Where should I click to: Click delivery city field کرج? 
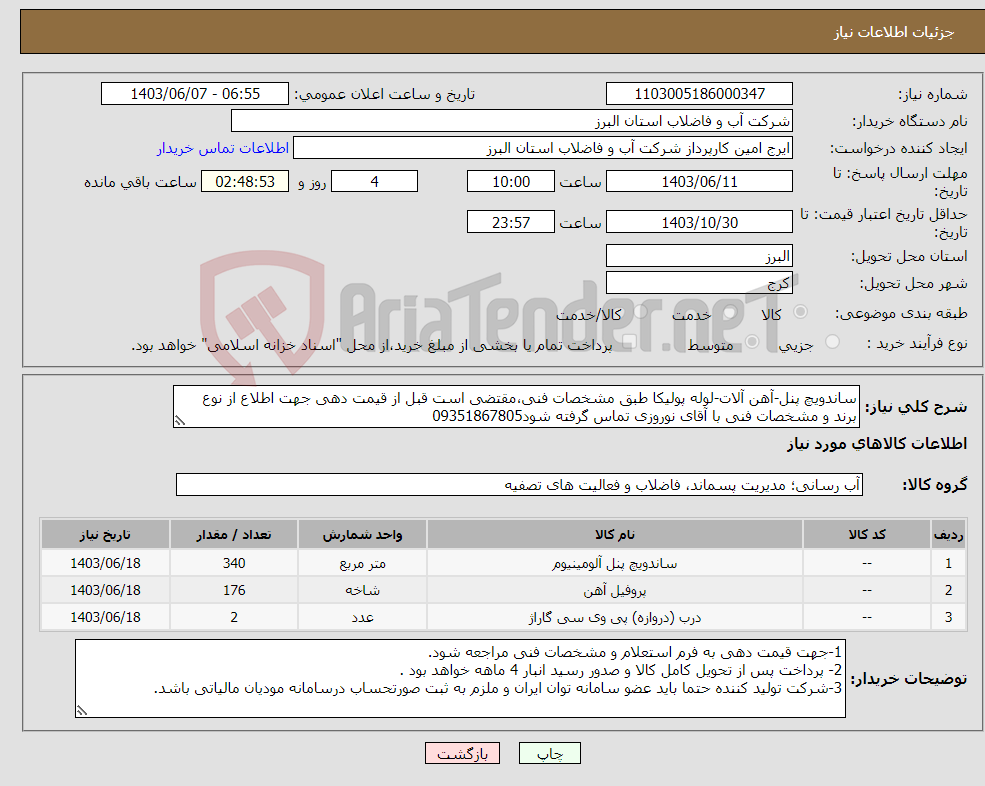[x=699, y=283]
